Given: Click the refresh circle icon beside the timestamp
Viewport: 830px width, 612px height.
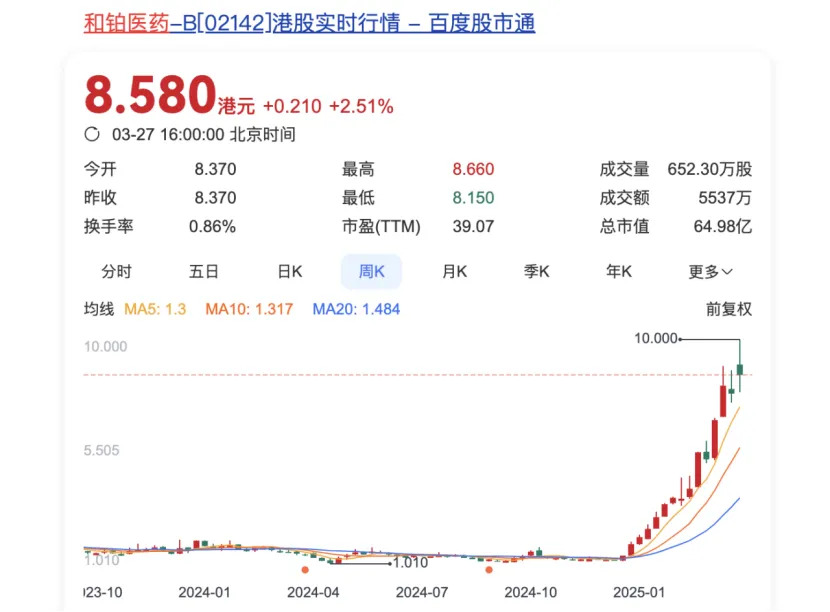Looking at the screenshot, I should [92, 134].
